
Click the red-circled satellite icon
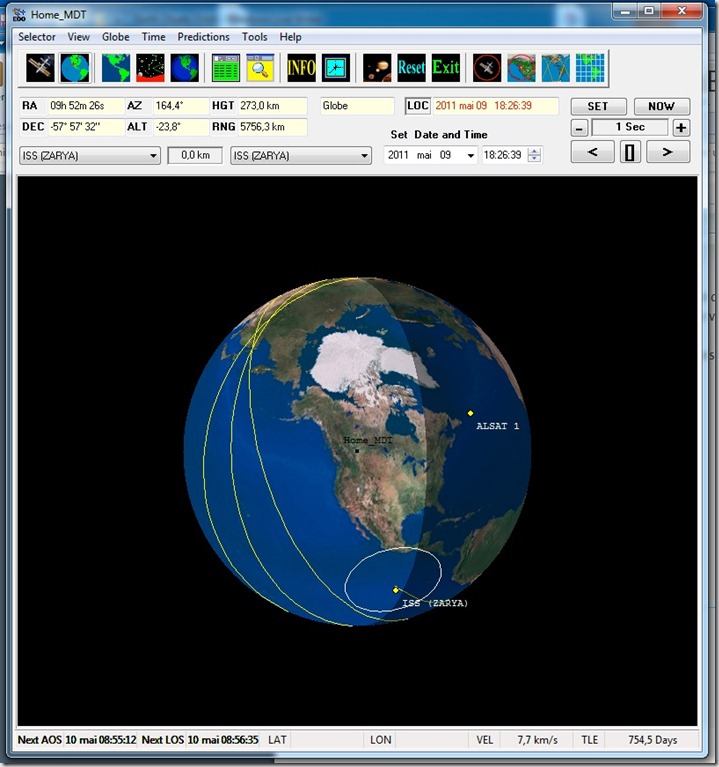487,67
